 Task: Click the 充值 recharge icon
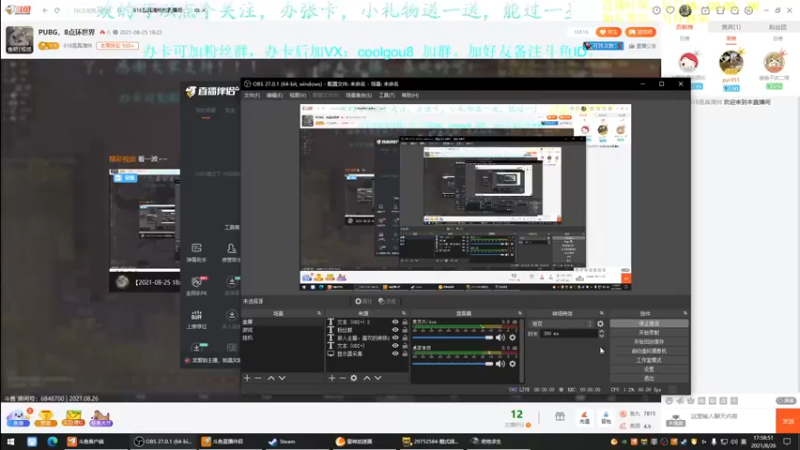tap(585, 418)
